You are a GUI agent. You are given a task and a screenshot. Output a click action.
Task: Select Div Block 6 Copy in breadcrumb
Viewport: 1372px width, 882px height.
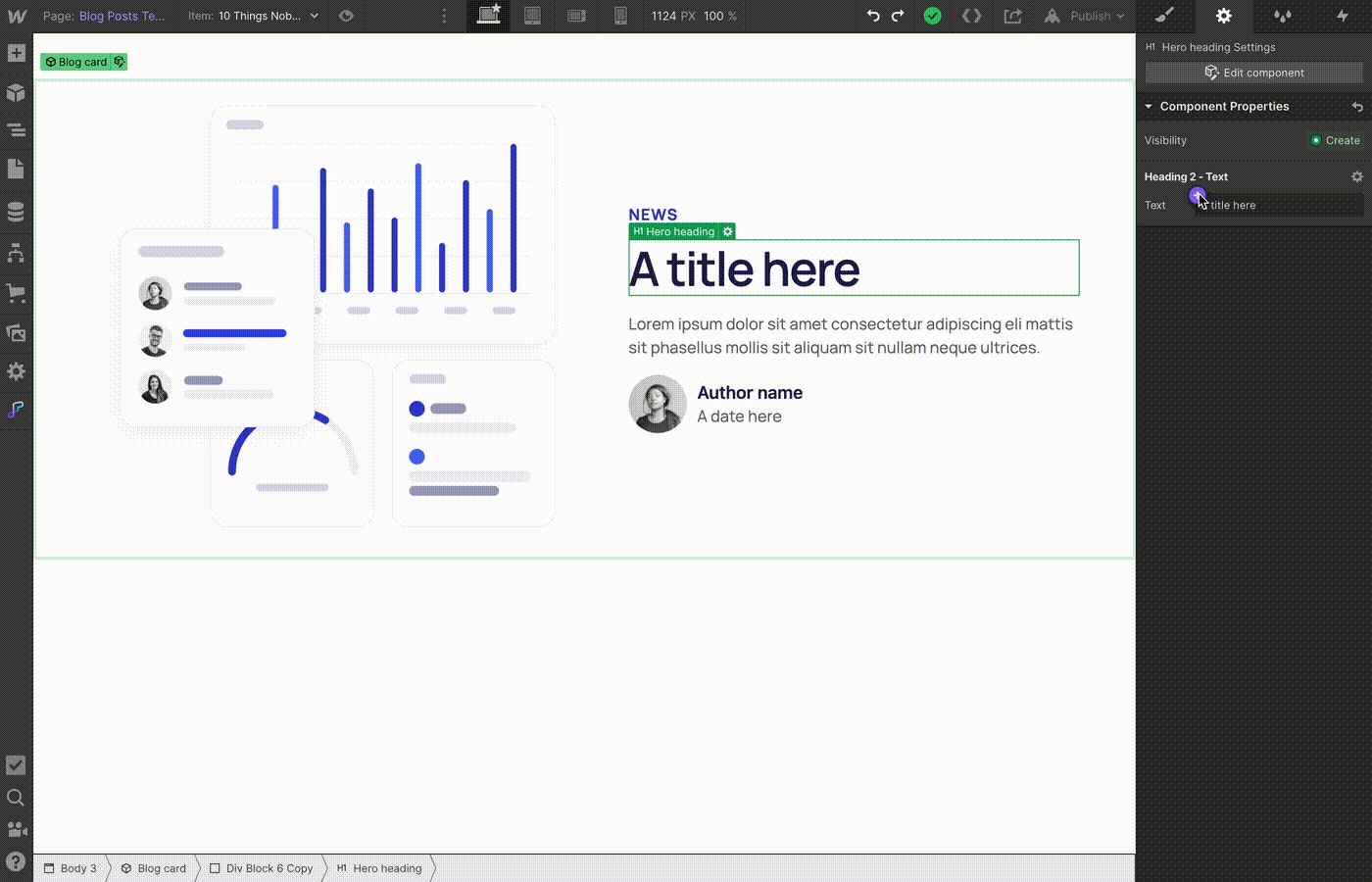coord(261,868)
